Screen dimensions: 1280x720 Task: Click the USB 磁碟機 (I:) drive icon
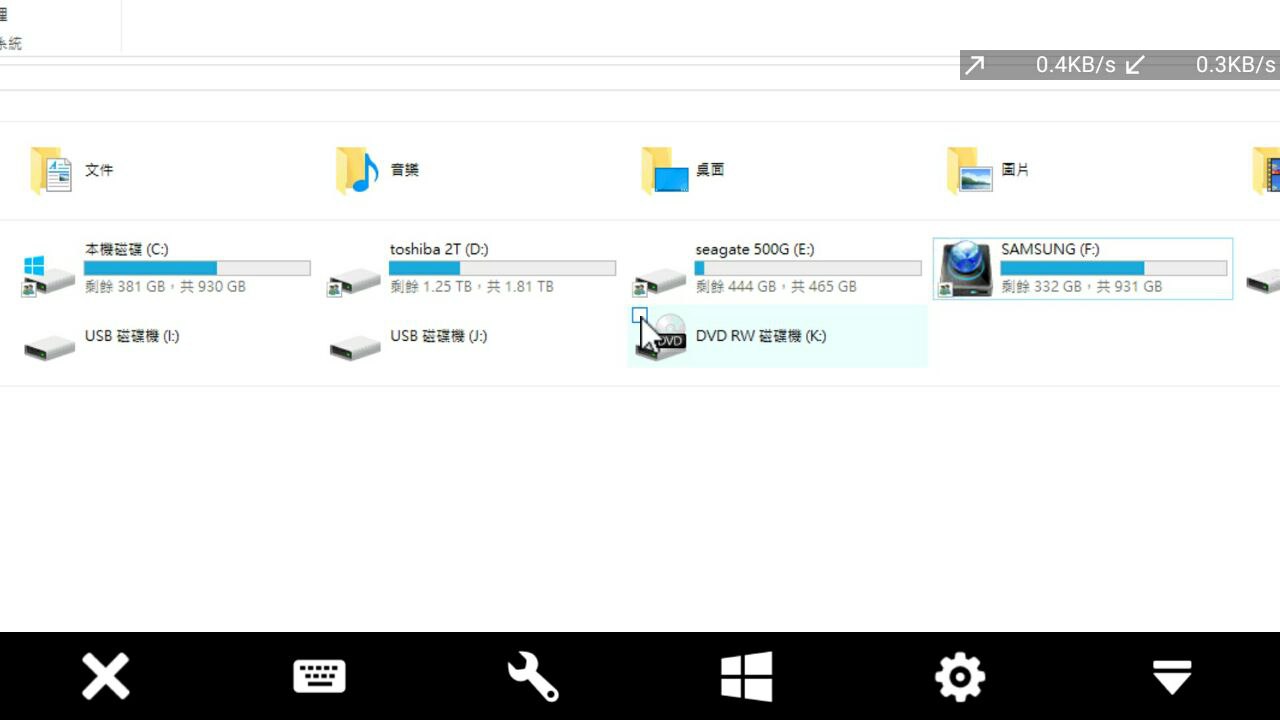(x=49, y=347)
